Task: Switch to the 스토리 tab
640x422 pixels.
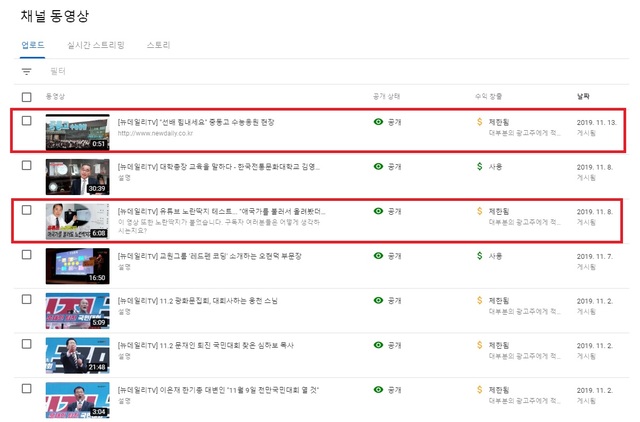Action: pyautogui.click(x=158, y=45)
